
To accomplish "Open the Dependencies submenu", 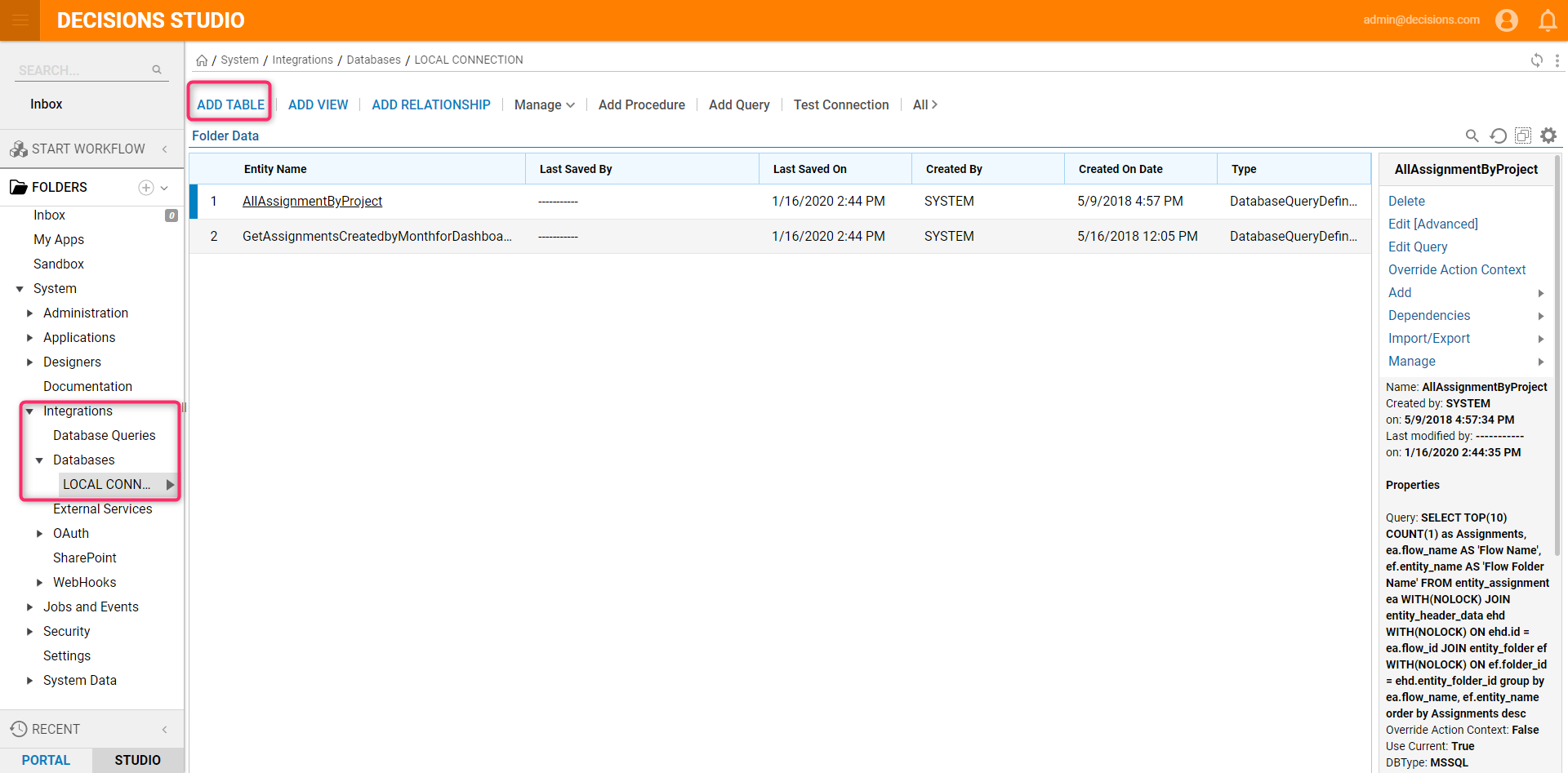I will (1466, 316).
